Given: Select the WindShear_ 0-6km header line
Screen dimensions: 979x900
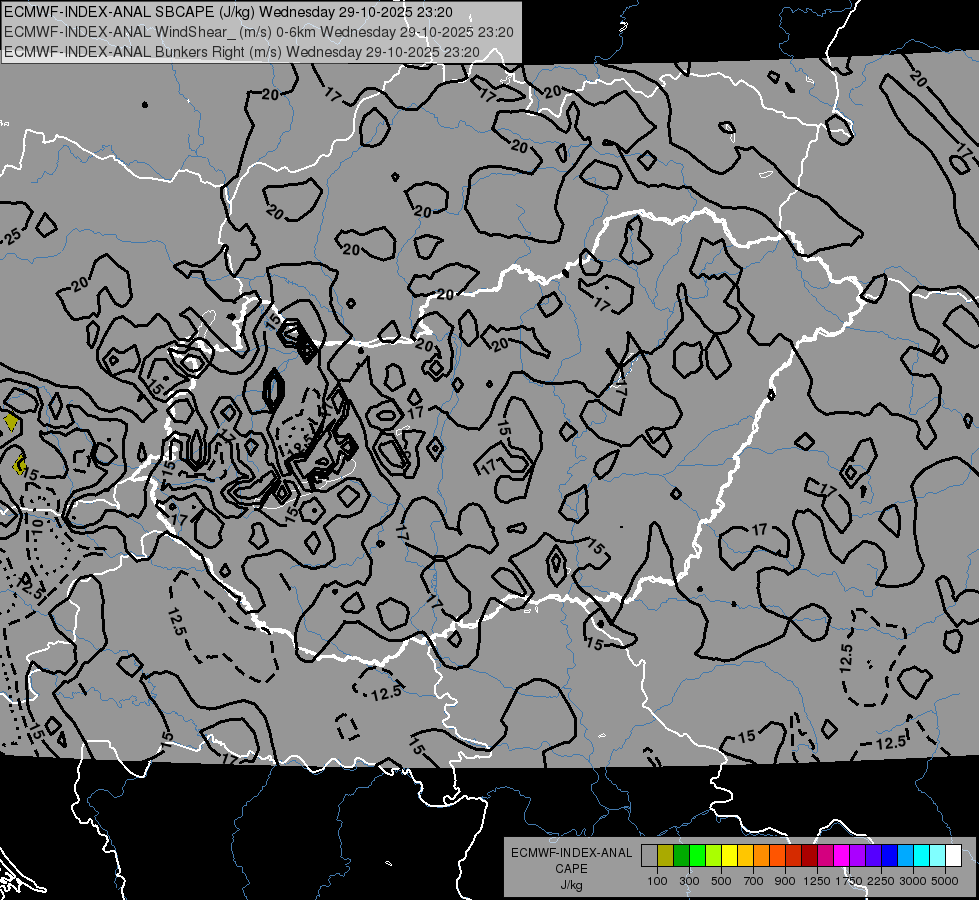Looking at the screenshot, I should tap(258, 32).
